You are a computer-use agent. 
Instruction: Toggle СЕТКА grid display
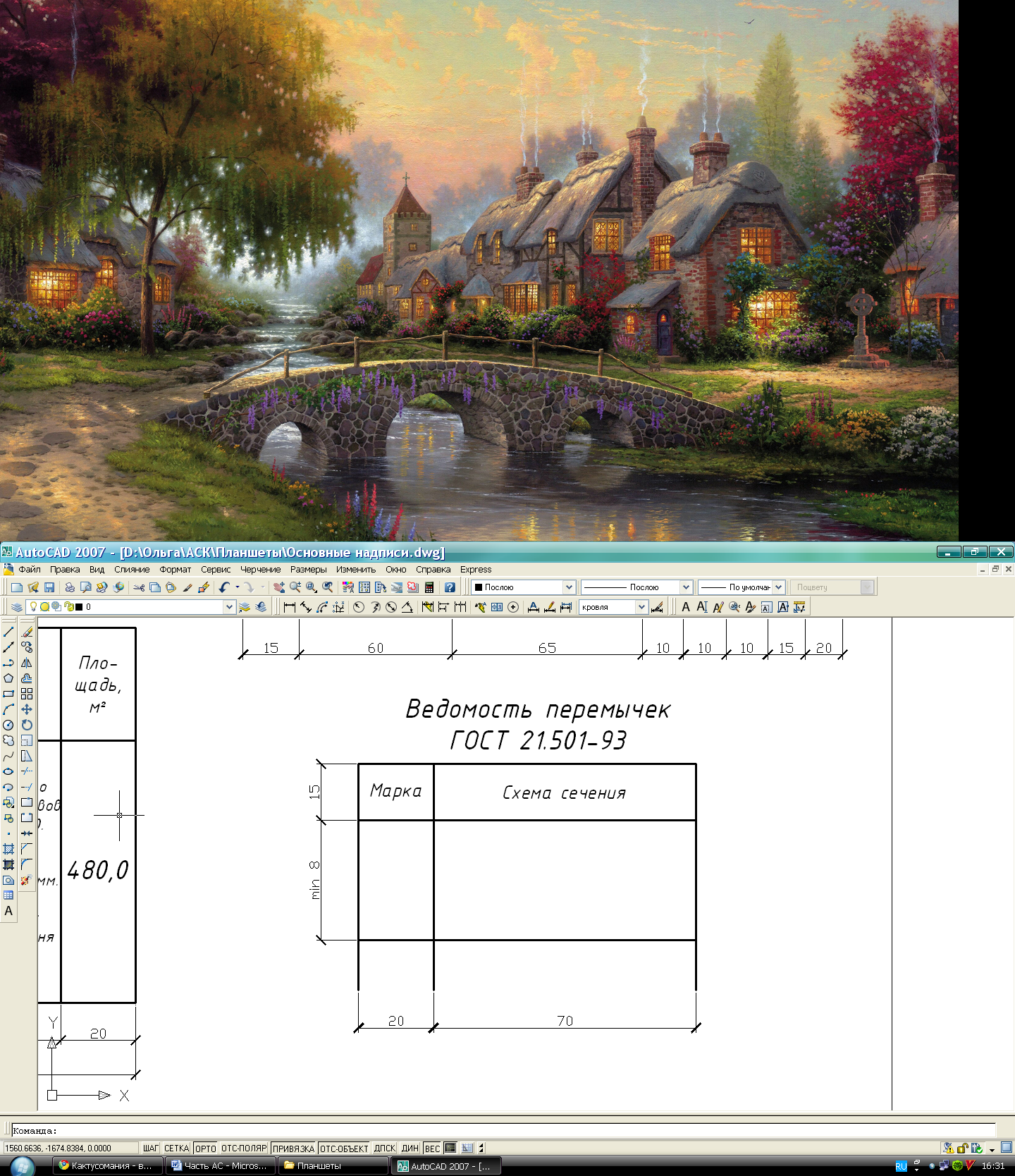[177, 1149]
